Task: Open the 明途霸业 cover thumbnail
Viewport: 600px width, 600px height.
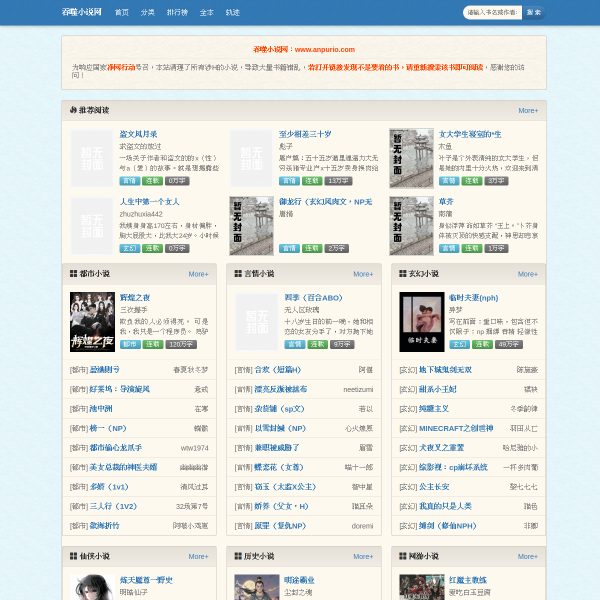Action: 257,587
